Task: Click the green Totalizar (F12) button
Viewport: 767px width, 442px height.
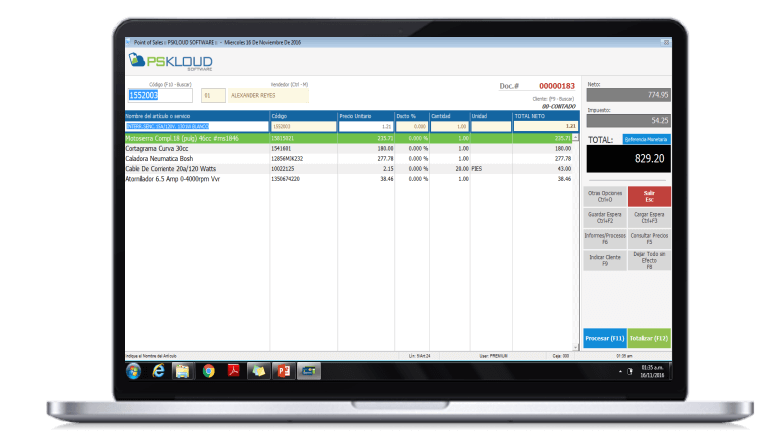Action: (649, 338)
